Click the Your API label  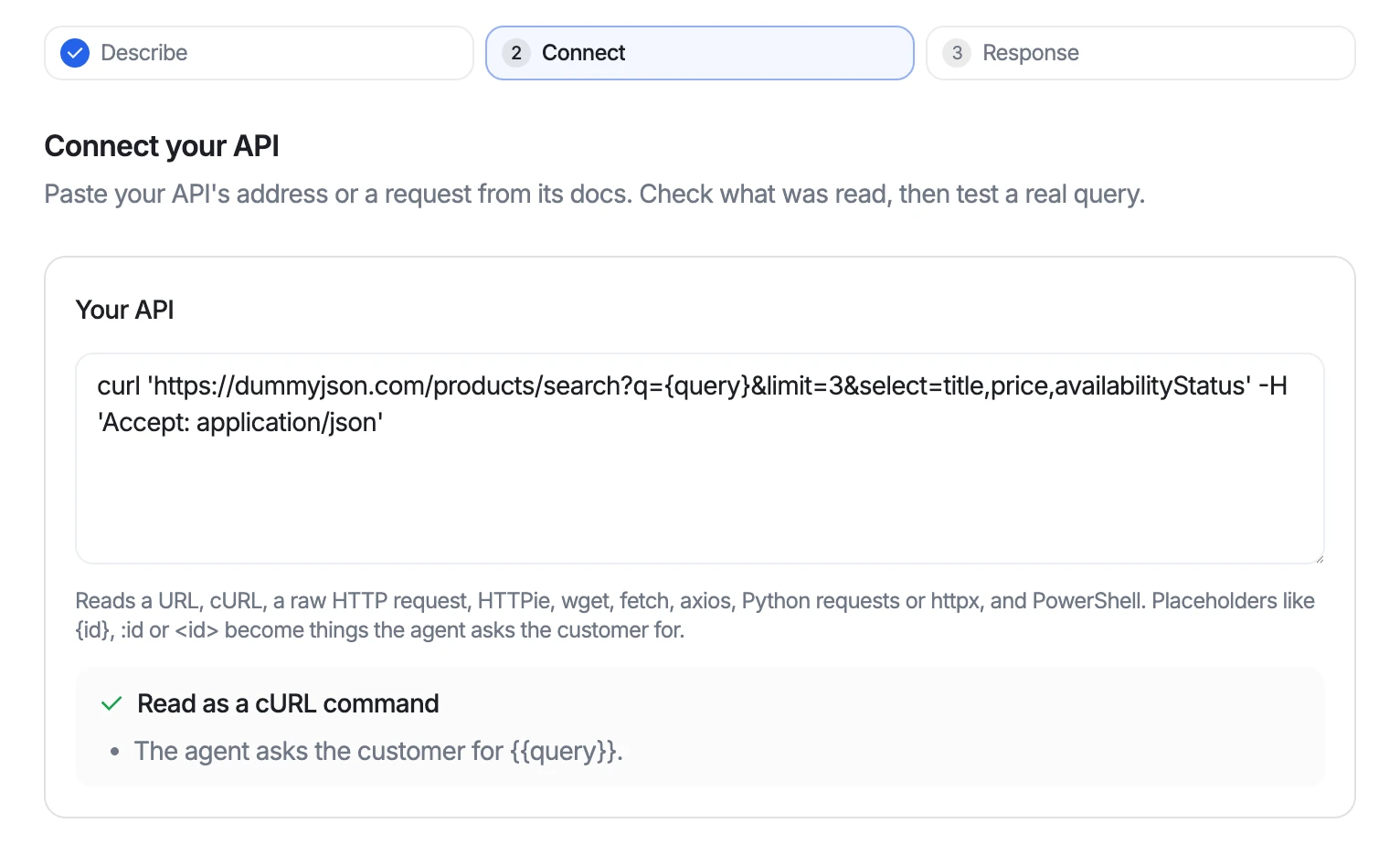coord(125,310)
